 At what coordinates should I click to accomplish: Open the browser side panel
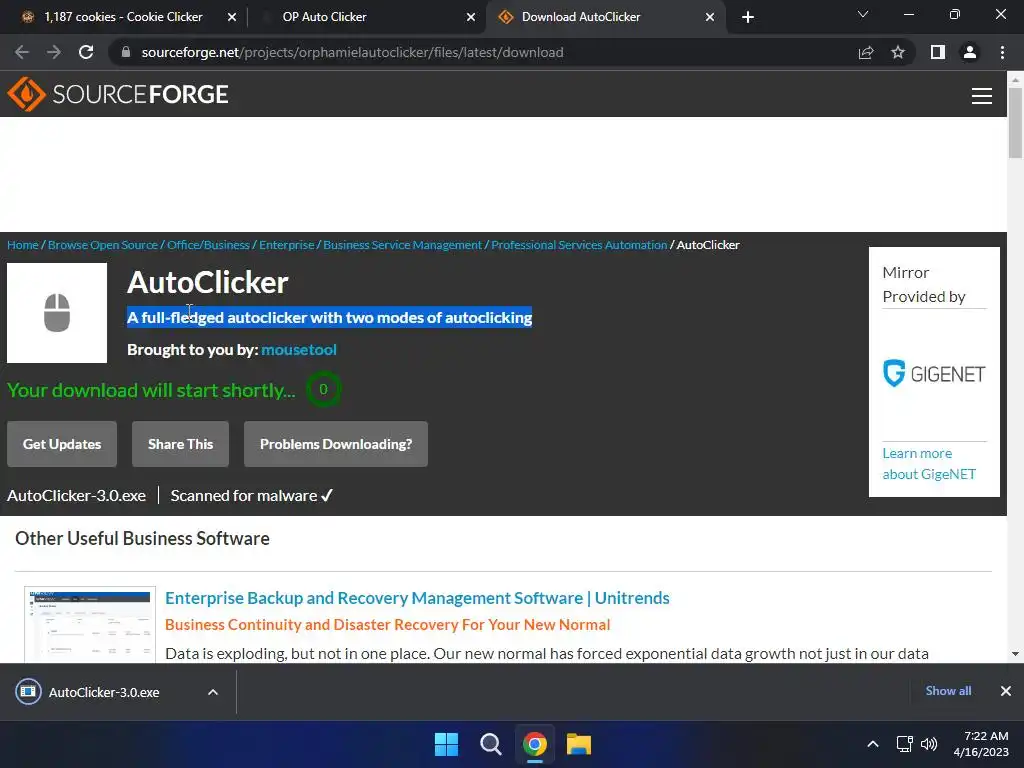pos(938,52)
